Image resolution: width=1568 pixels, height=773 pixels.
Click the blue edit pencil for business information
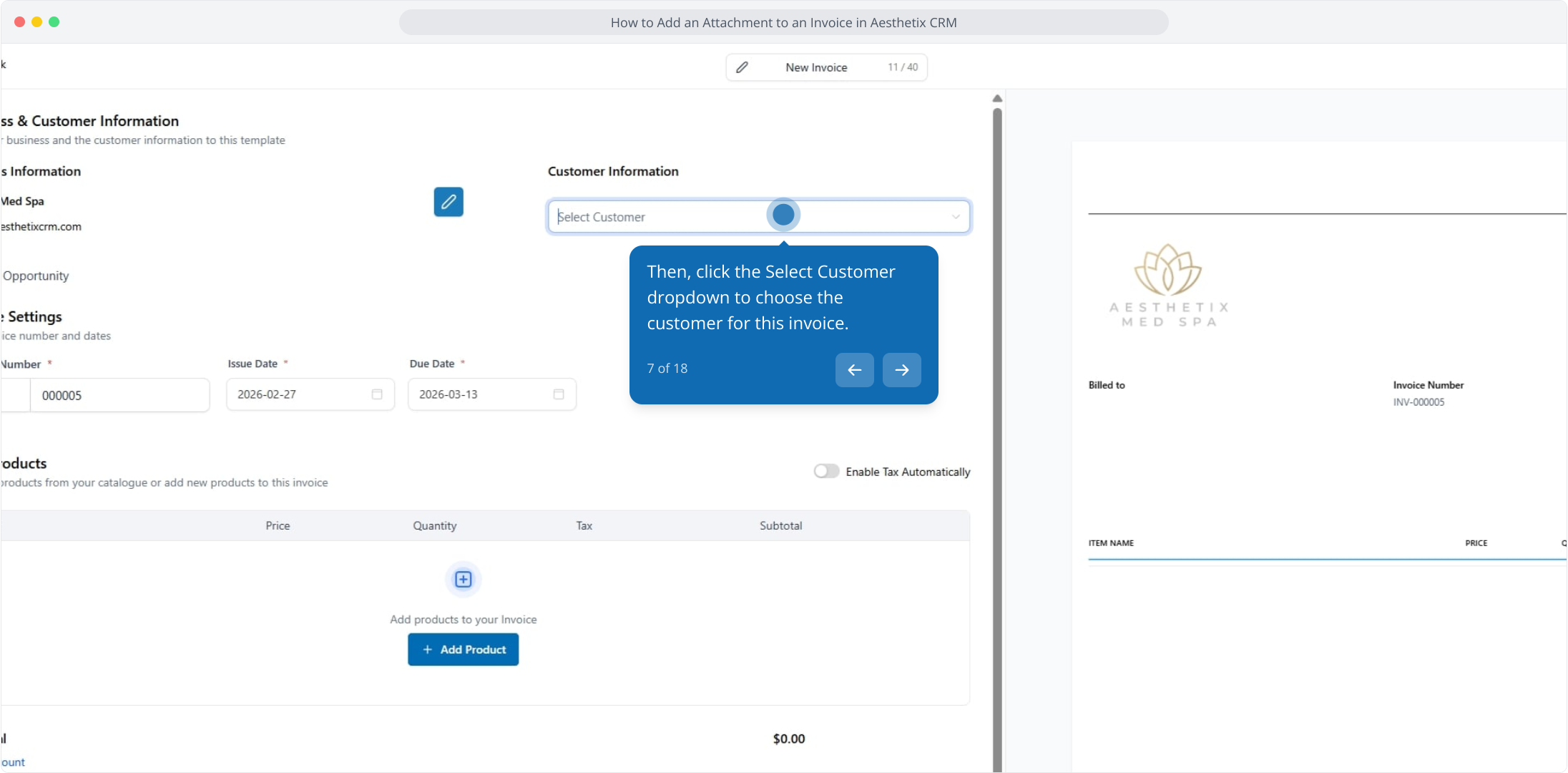[x=449, y=202]
